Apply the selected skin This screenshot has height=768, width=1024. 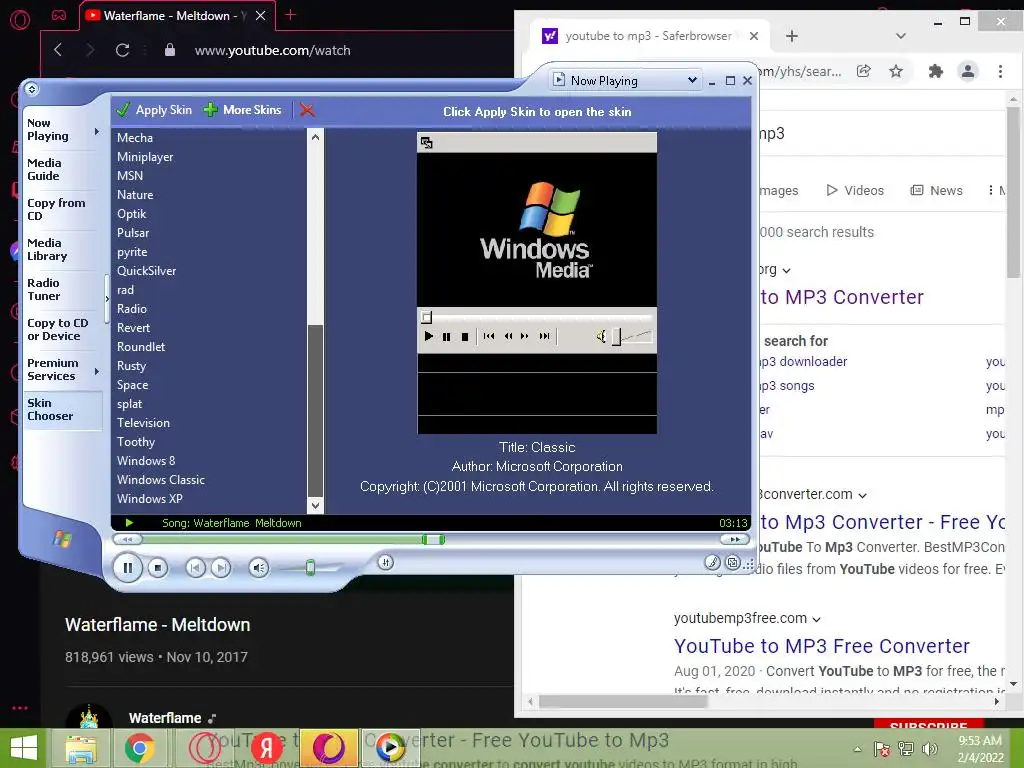pyautogui.click(x=155, y=110)
